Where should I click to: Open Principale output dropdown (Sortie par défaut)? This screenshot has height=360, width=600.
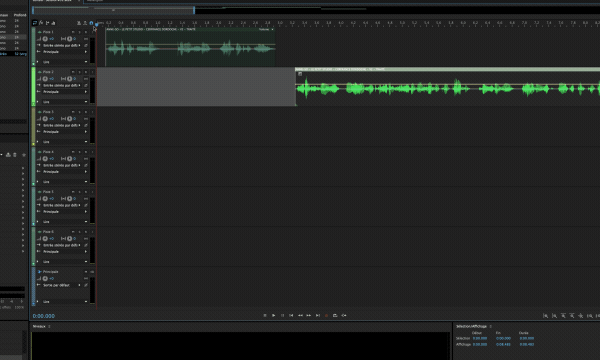pos(61,285)
